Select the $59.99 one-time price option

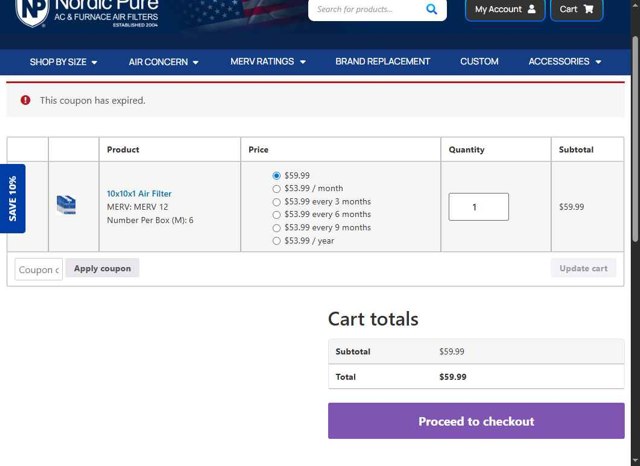pos(276,175)
